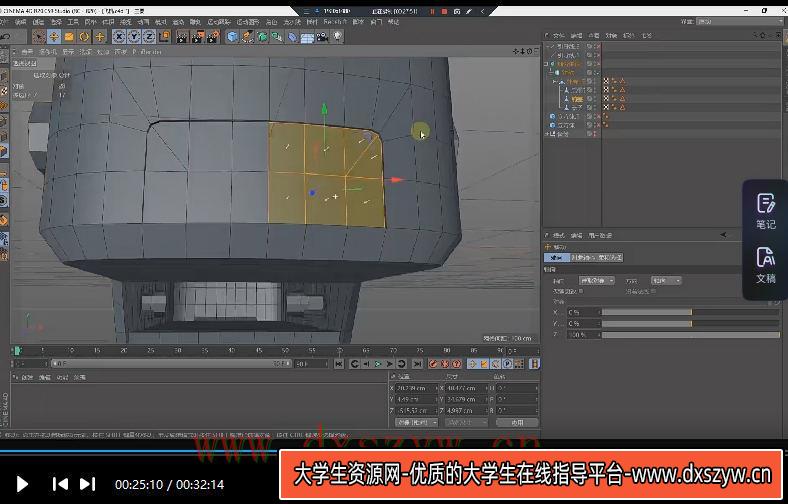The height and width of the screenshot is (504, 788).
Task: Add a light object
Action: tap(338, 37)
